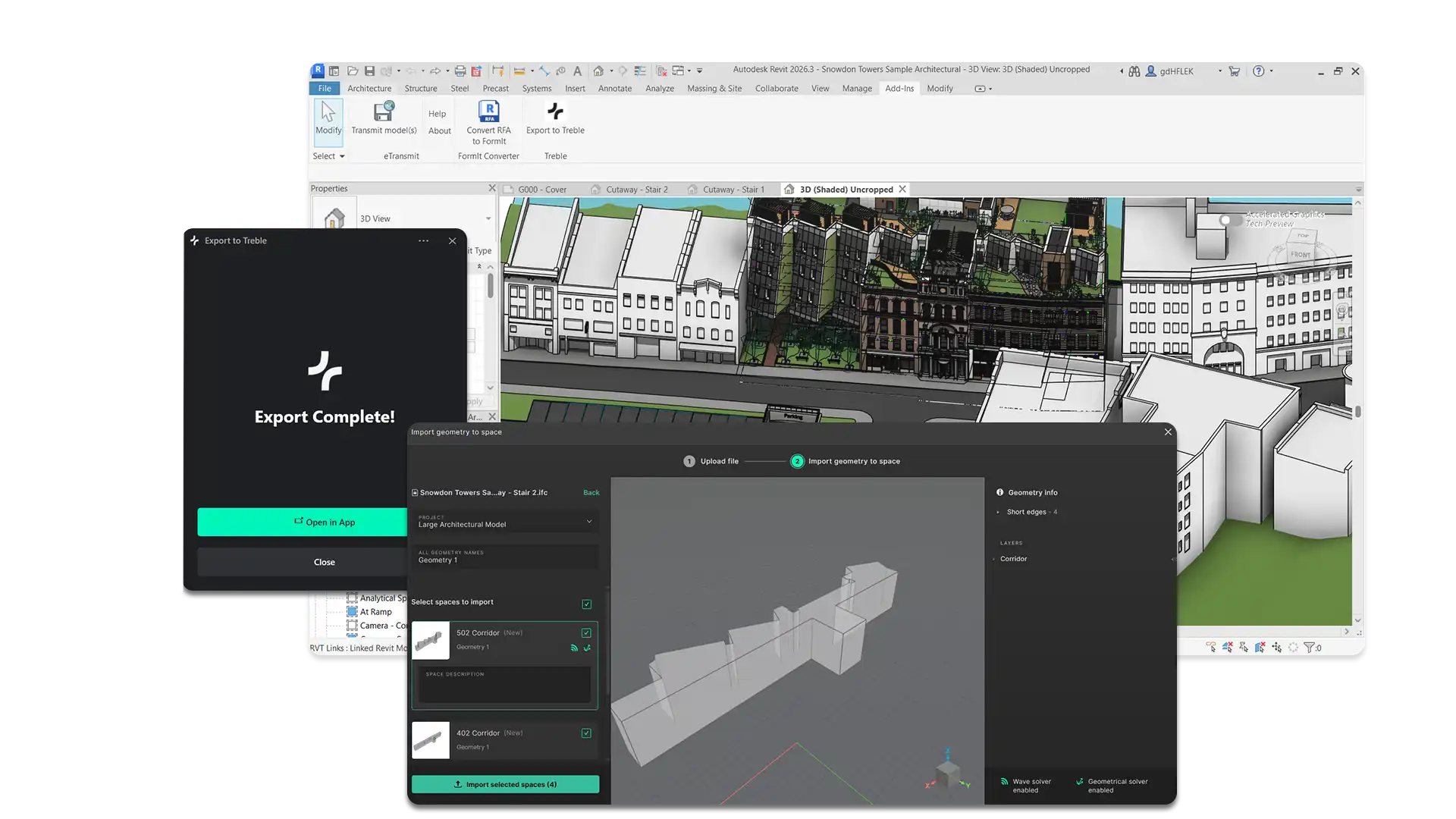Click Convert RFA to FormIt icon

(x=488, y=112)
